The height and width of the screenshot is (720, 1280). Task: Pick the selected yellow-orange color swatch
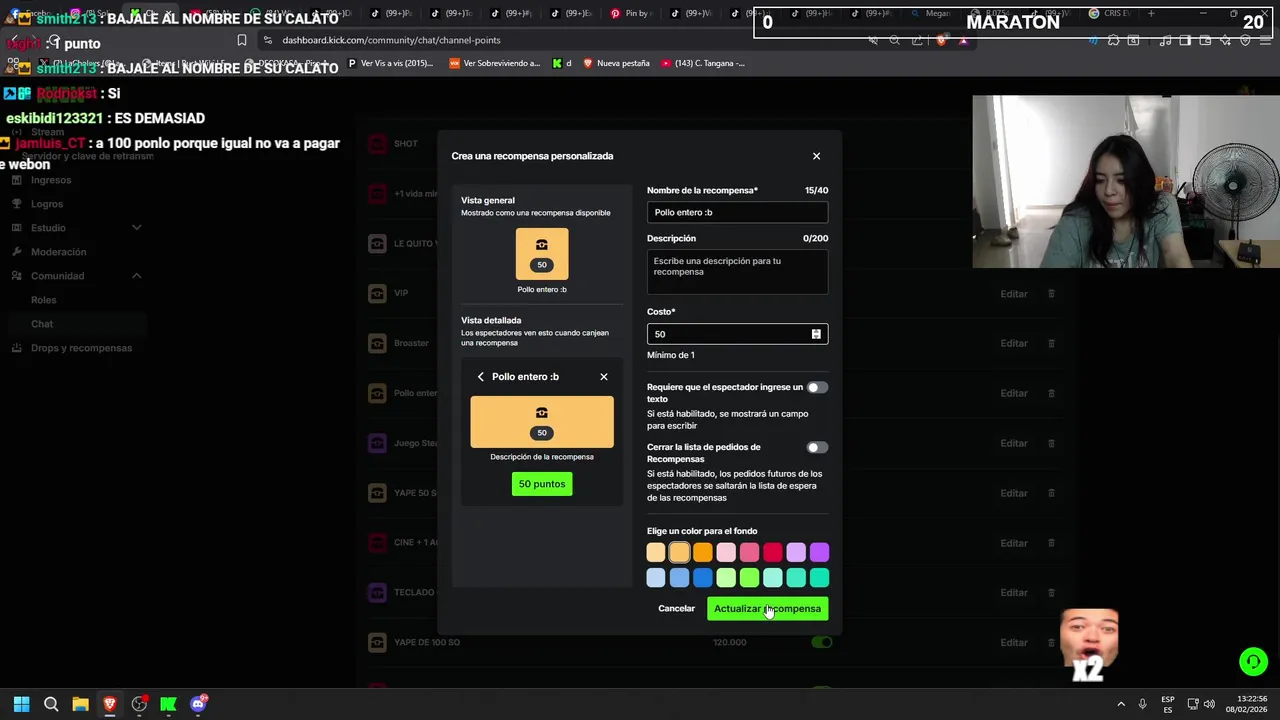click(679, 552)
